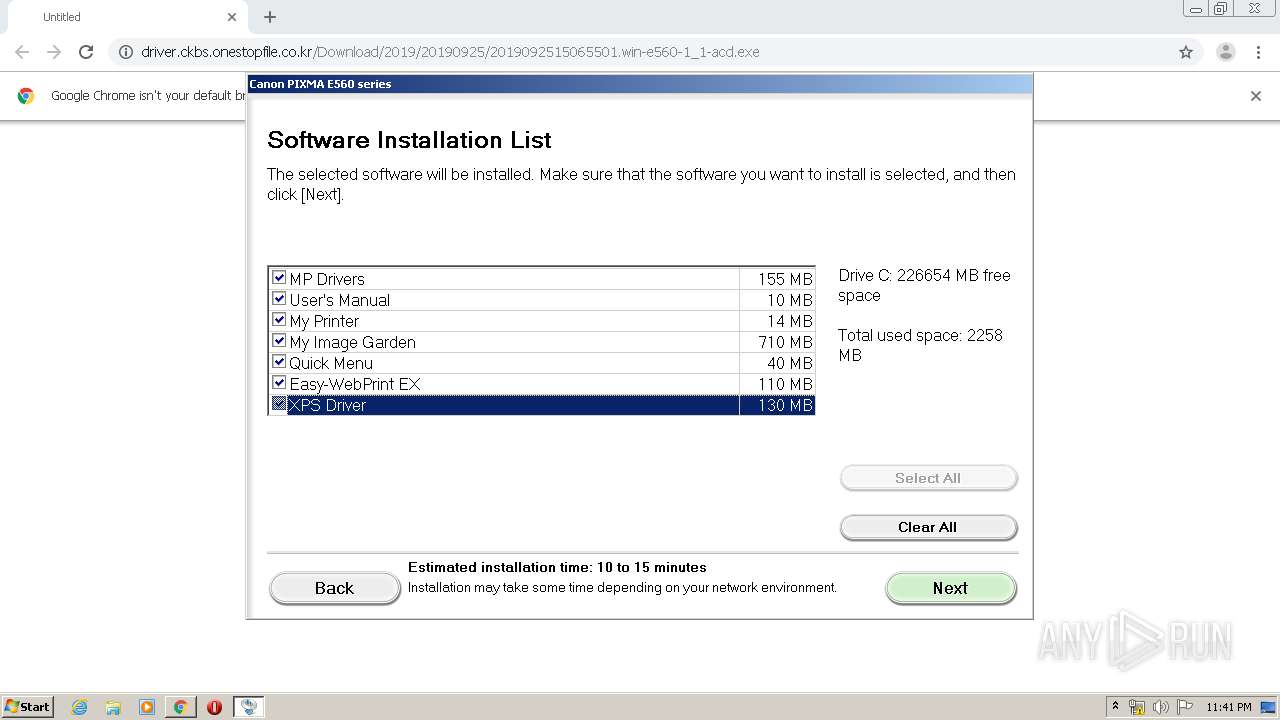Viewport: 1280px width, 720px height.
Task: Click the Show desktop button
Action: click(1268, 707)
